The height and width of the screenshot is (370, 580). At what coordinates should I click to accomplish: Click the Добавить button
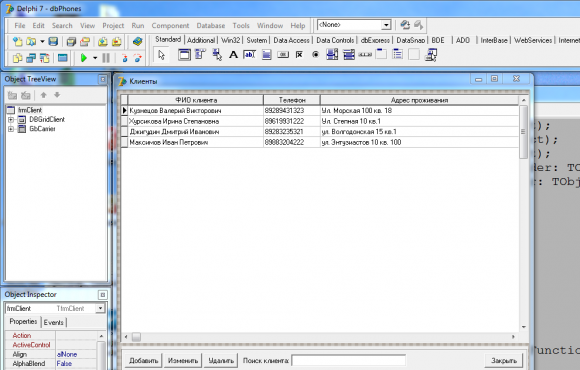click(143, 360)
